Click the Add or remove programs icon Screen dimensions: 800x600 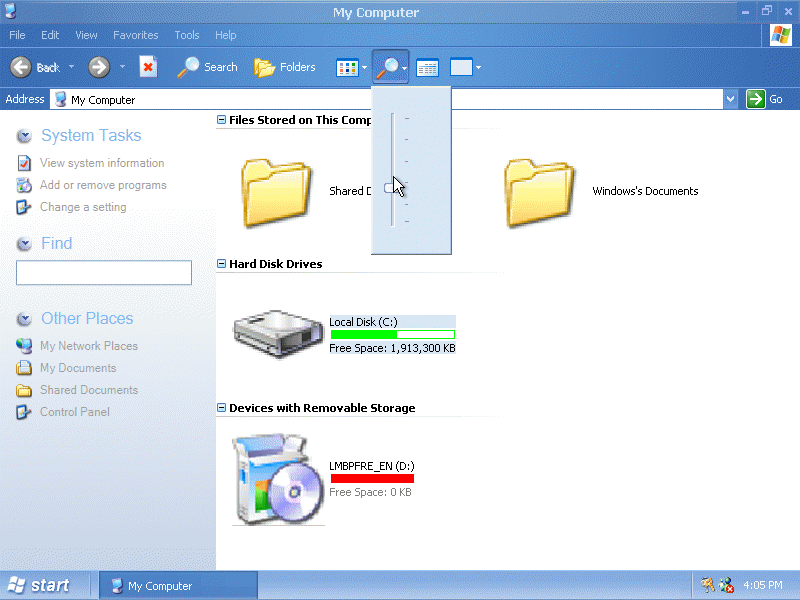pos(24,185)
